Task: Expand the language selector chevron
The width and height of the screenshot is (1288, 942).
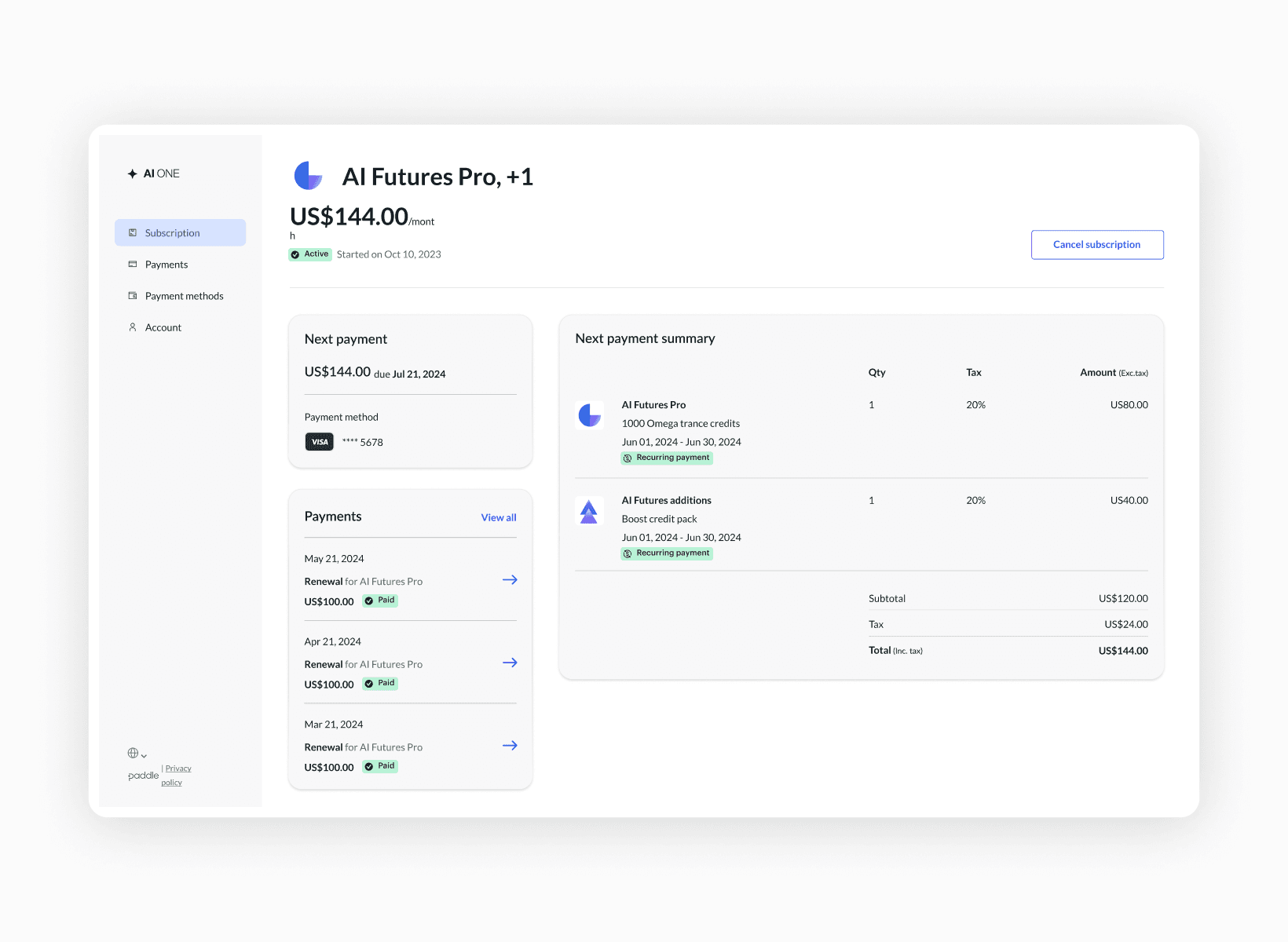Action: coord(144,755)
